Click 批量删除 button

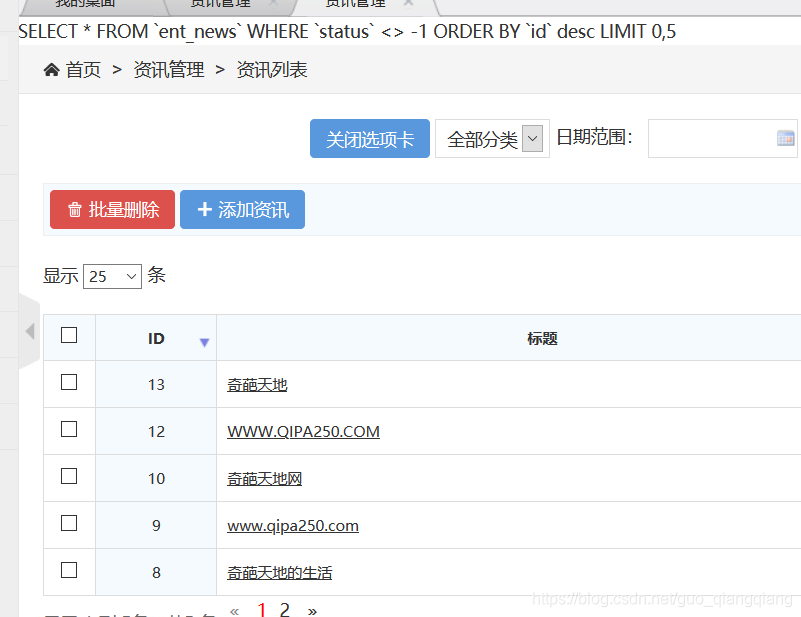[112, 209]
